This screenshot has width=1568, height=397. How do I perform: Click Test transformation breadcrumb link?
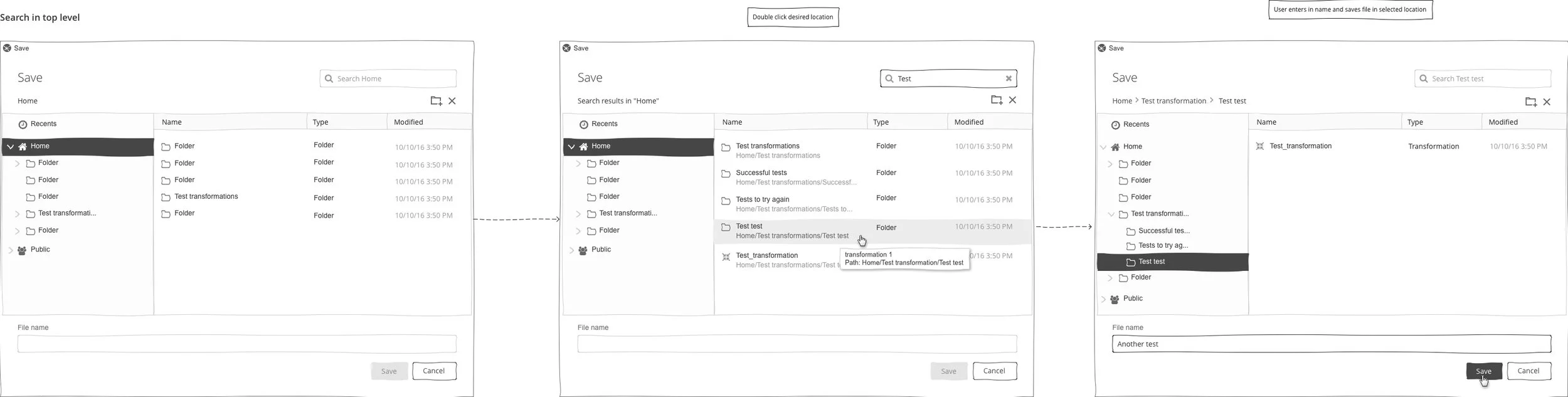pyautogui.click(x=1173, y=101)
